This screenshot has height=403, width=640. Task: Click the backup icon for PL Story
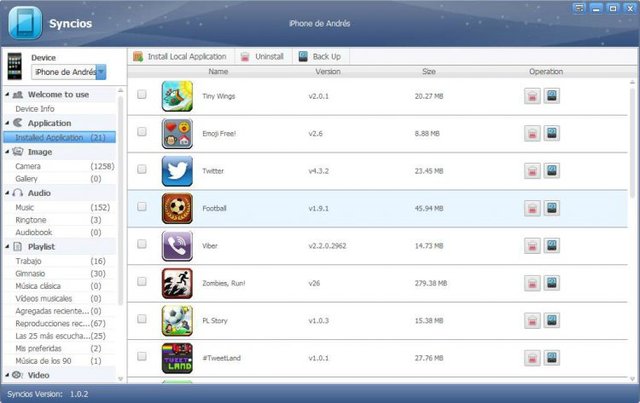(x=551, y=321)
